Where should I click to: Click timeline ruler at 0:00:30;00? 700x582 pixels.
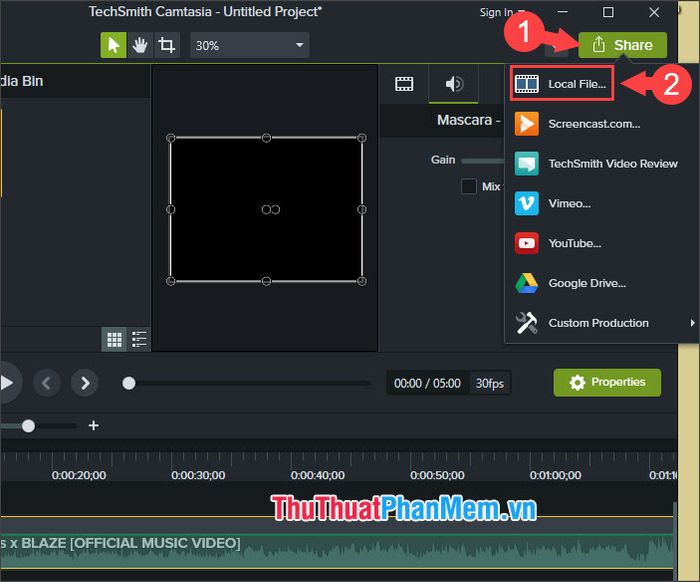coord(198,475)
